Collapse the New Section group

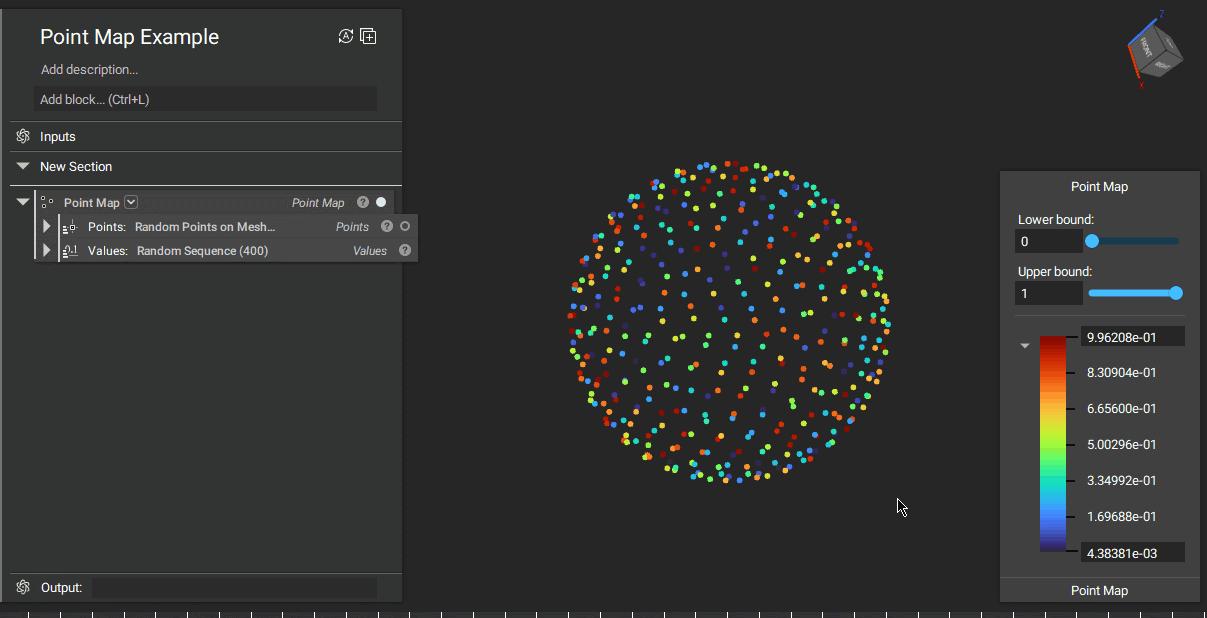point(23,166)
